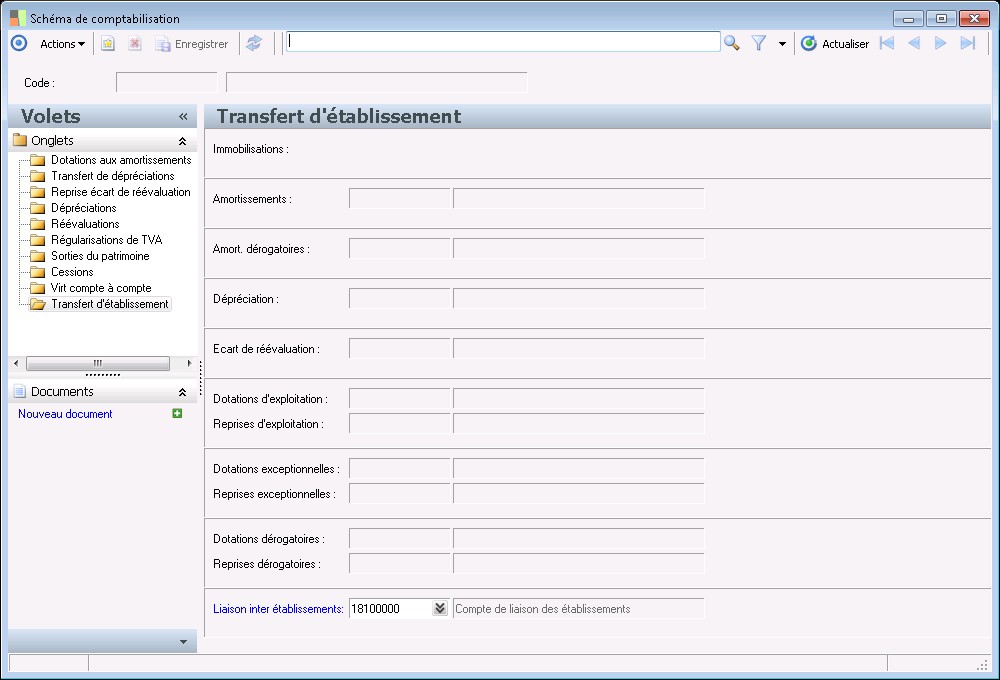Go to the first record arrow
This screenshot has width=1000, height=680.
click(x=886, y=43)
